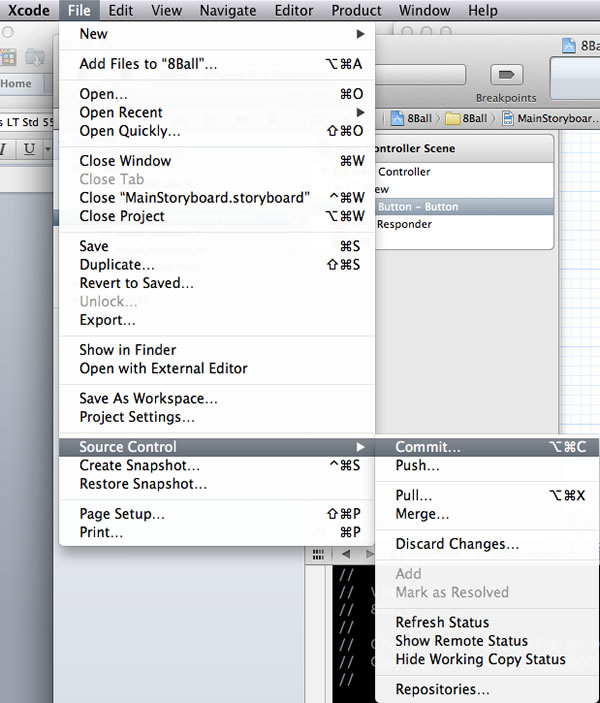Open the Editor menu
The image size is (600, 703).
click(x=294, y=10)
